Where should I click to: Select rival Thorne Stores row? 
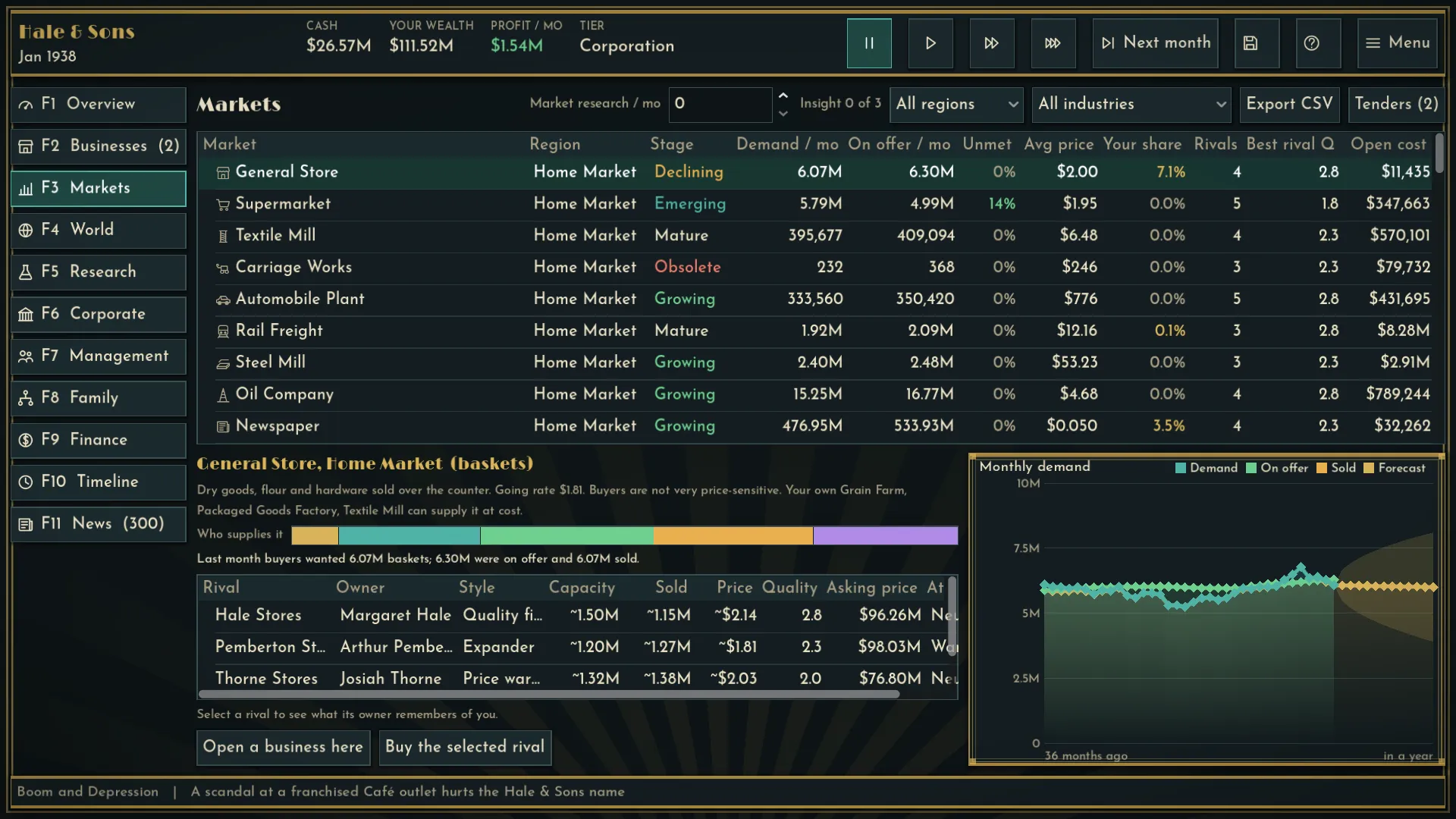pyautogui.click(x=573, y=679)
